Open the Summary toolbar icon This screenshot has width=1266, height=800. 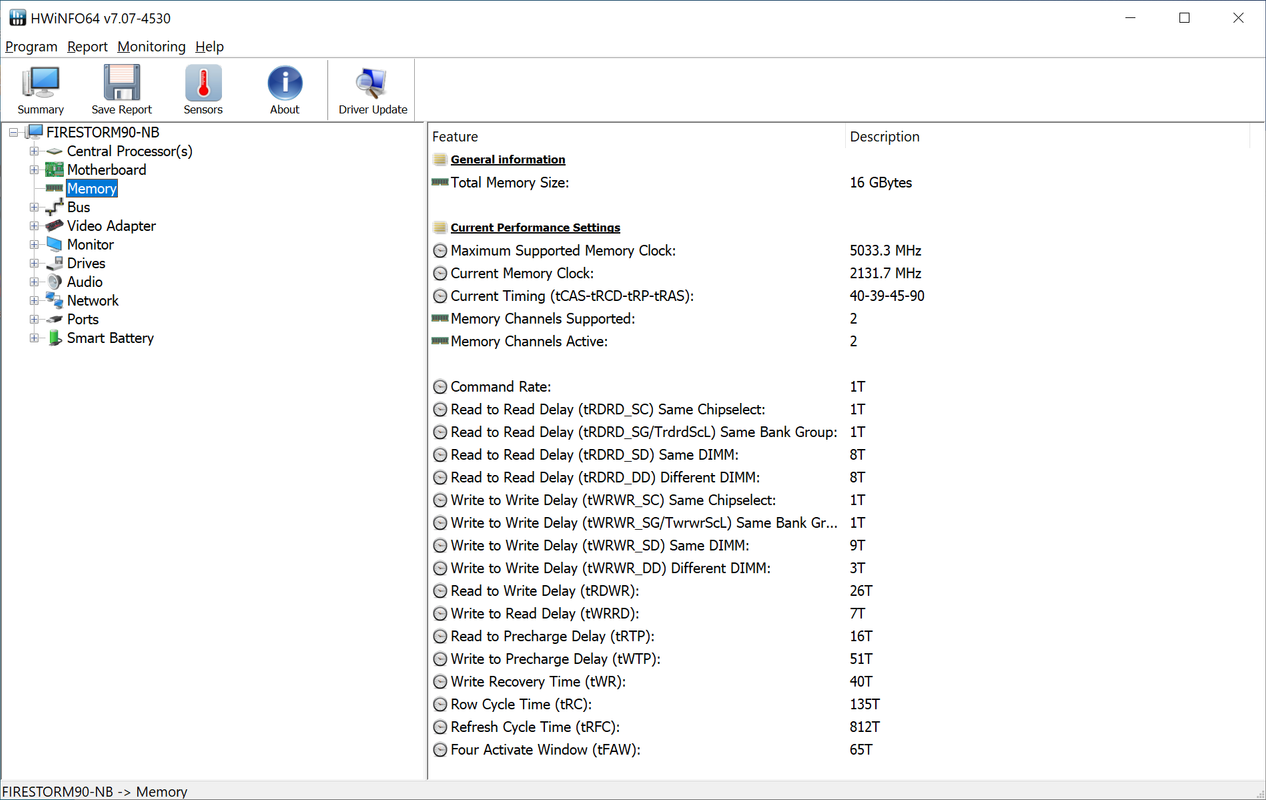click(41, 84)
